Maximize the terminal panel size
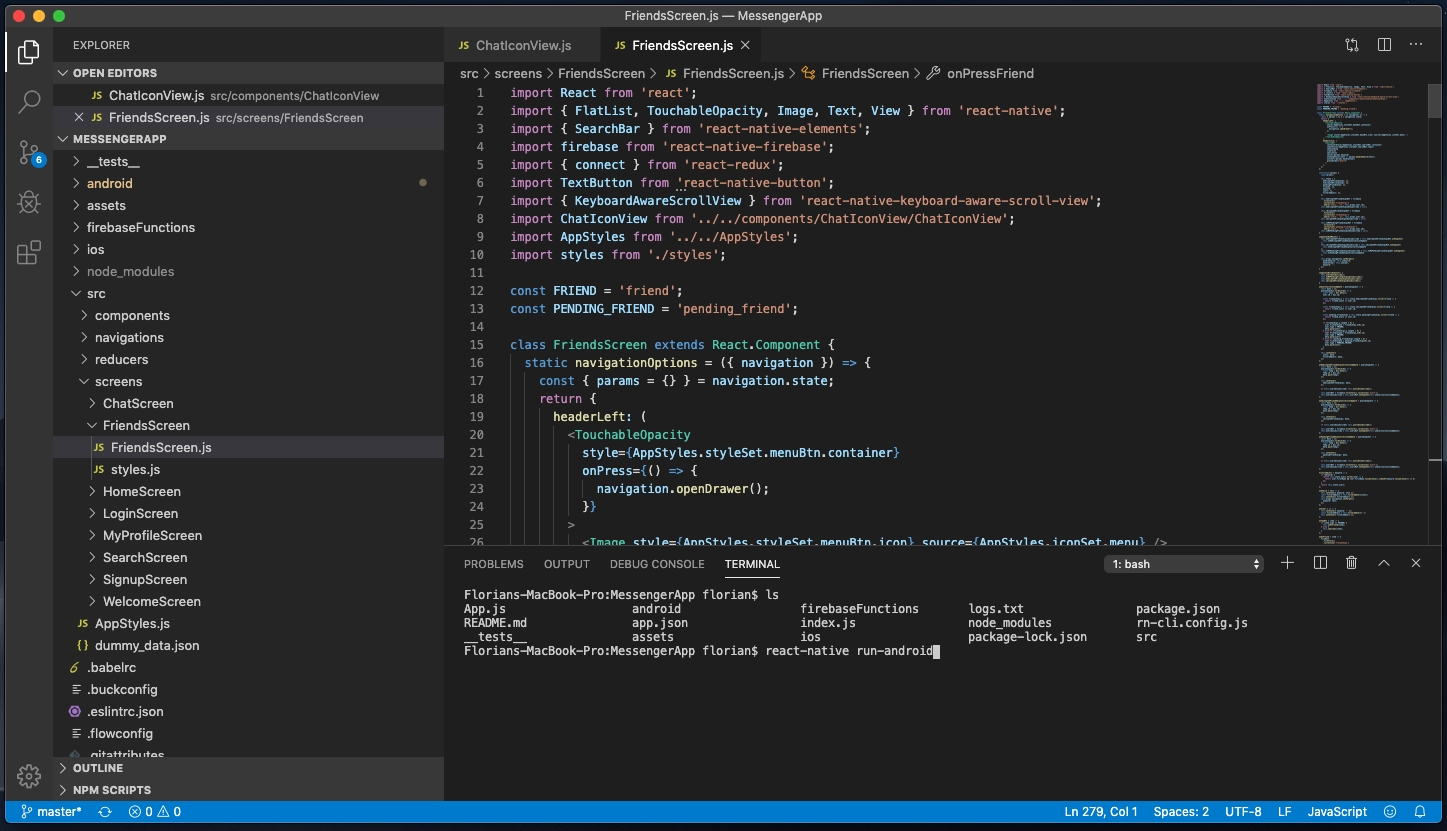 [1384, 563]
